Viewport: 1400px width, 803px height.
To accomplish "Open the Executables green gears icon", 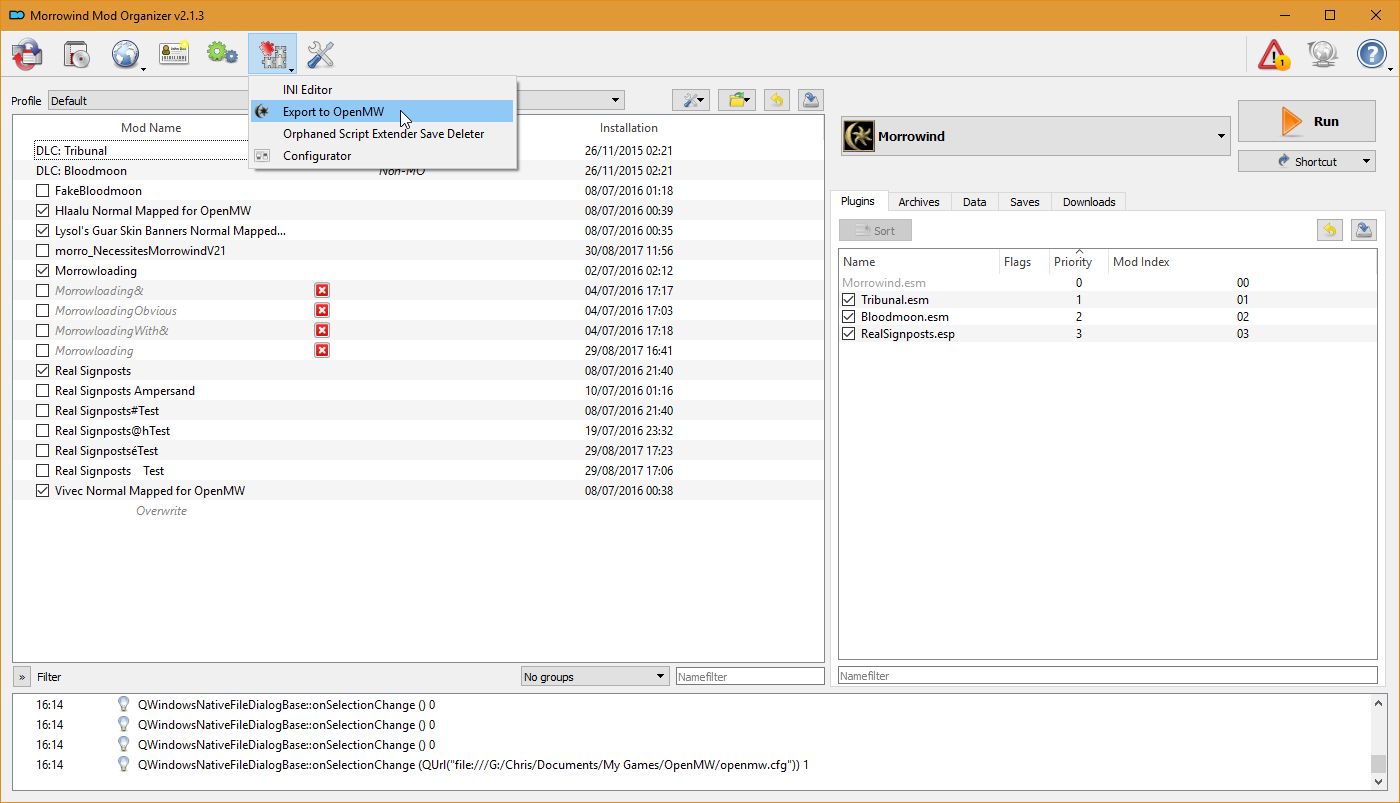I will point(222,54).
